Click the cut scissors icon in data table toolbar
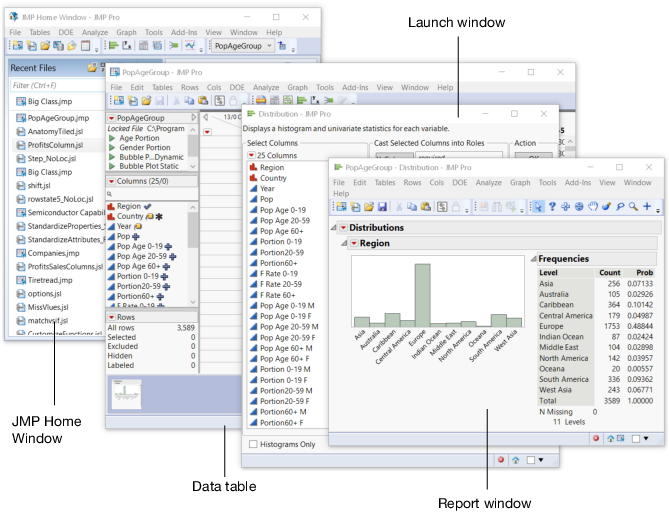 tap(176, 101)
